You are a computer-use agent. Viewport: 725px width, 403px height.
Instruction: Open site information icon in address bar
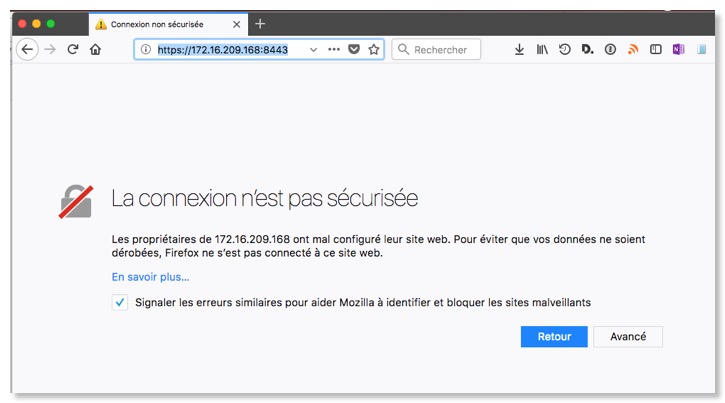coord(145,49)
